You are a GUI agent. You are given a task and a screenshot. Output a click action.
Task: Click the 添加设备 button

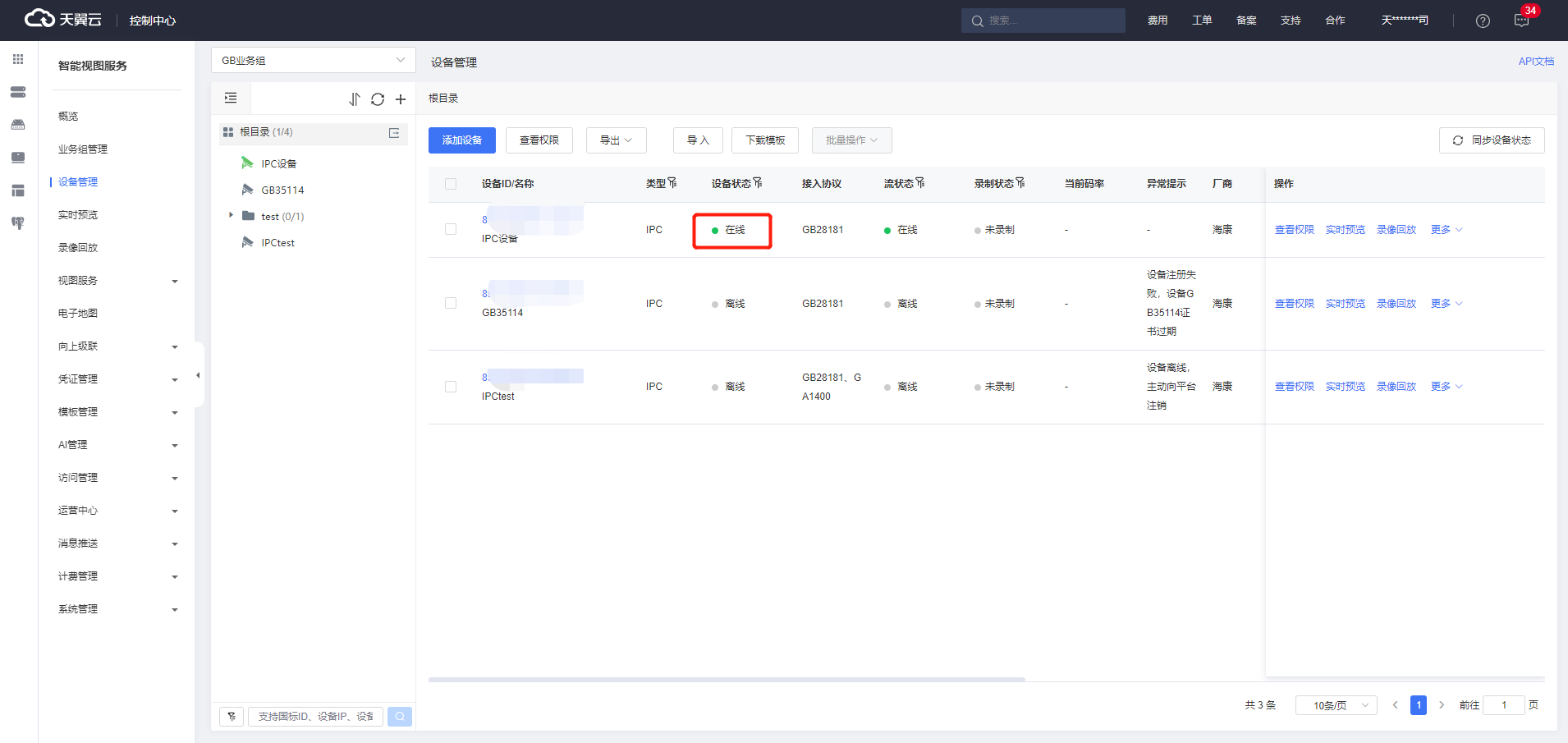tap(462, 140)
